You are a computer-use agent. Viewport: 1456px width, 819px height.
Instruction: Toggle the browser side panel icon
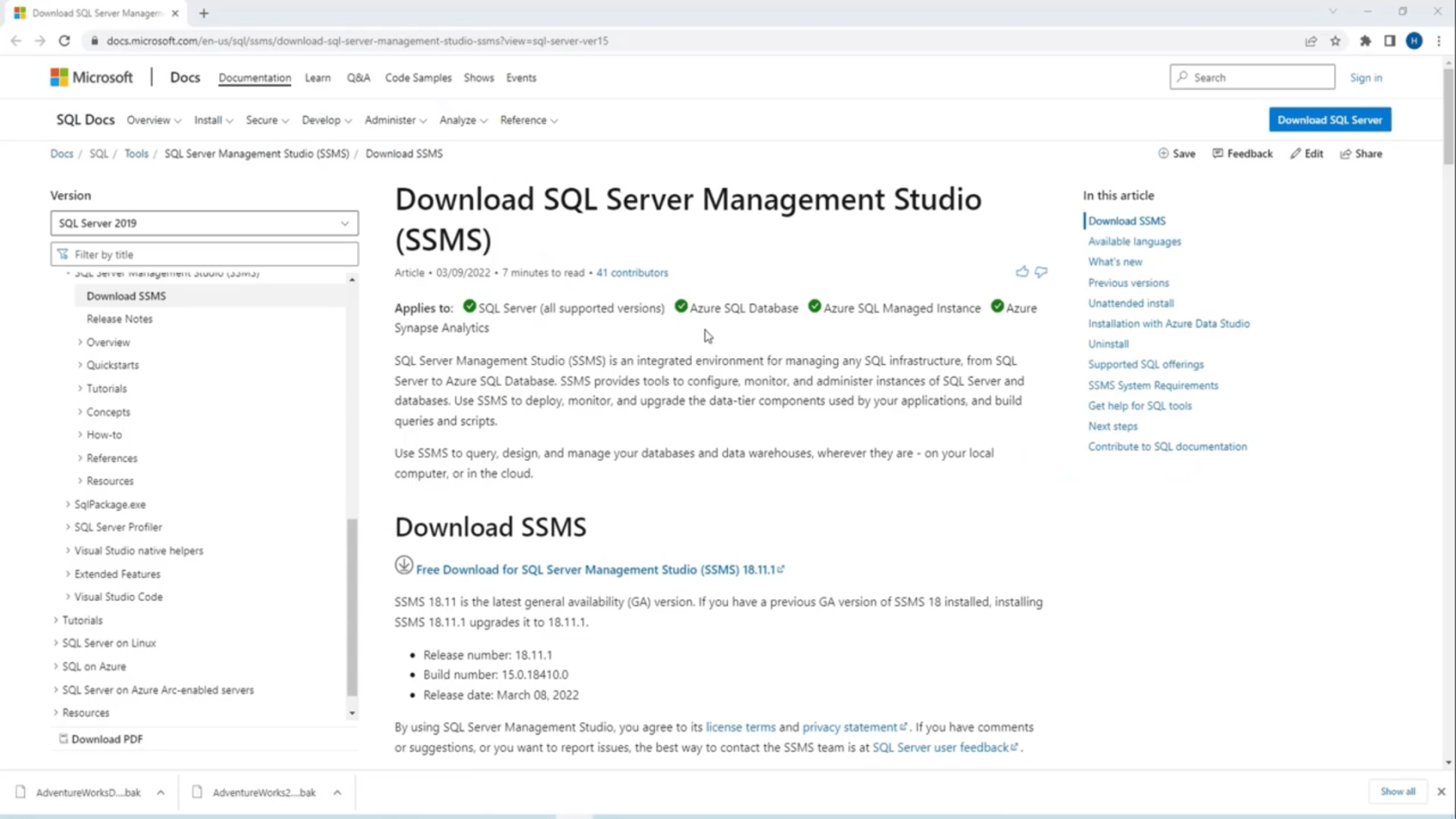1389,41
